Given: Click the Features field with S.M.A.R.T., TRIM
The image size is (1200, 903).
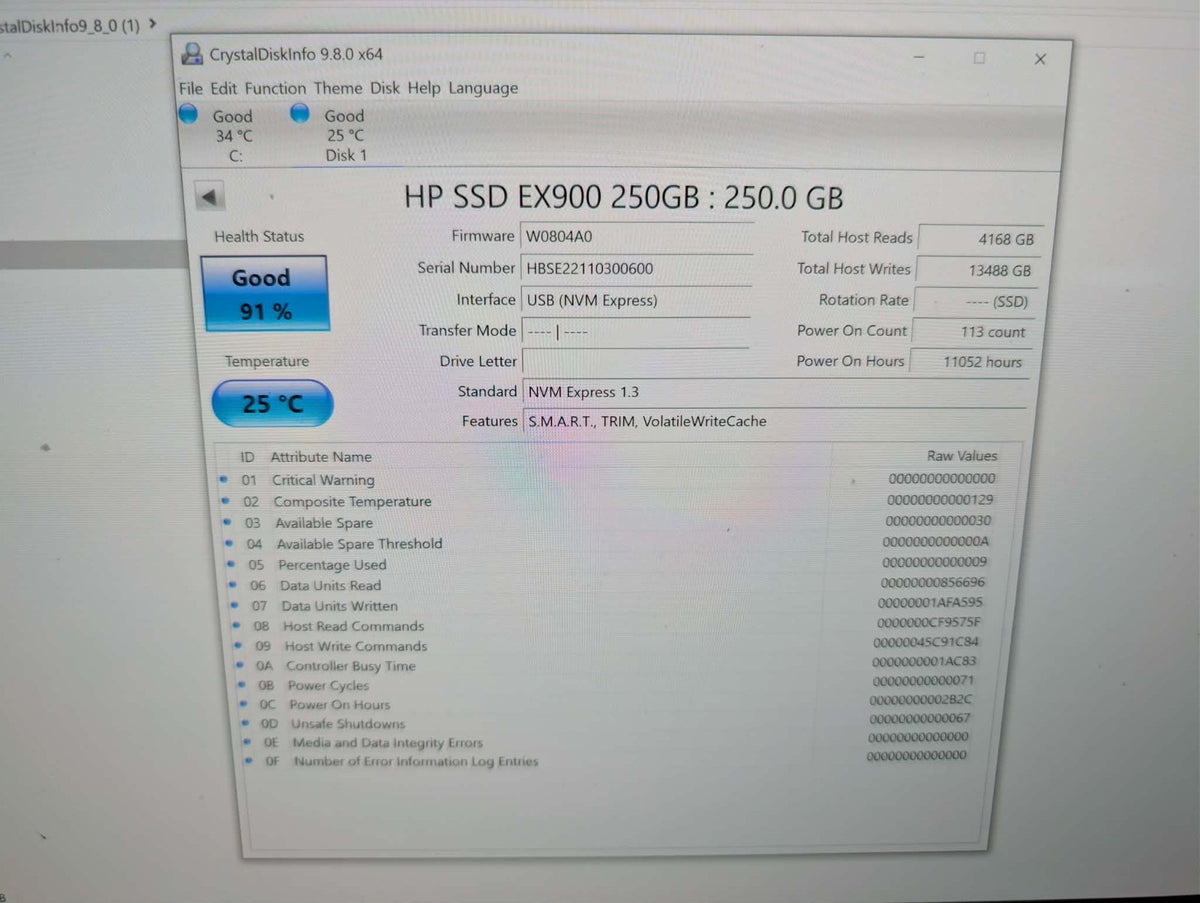Looking at the screenshot, I should (x=774, y=421).
